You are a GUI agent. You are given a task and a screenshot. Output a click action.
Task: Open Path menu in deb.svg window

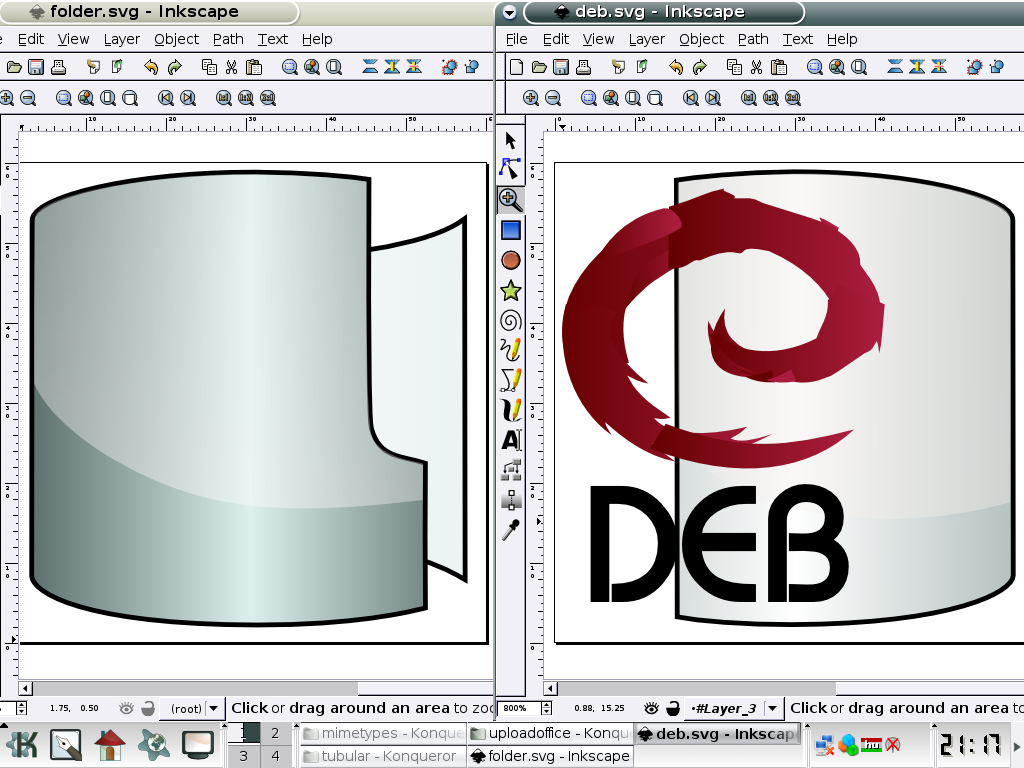point(753,39)
